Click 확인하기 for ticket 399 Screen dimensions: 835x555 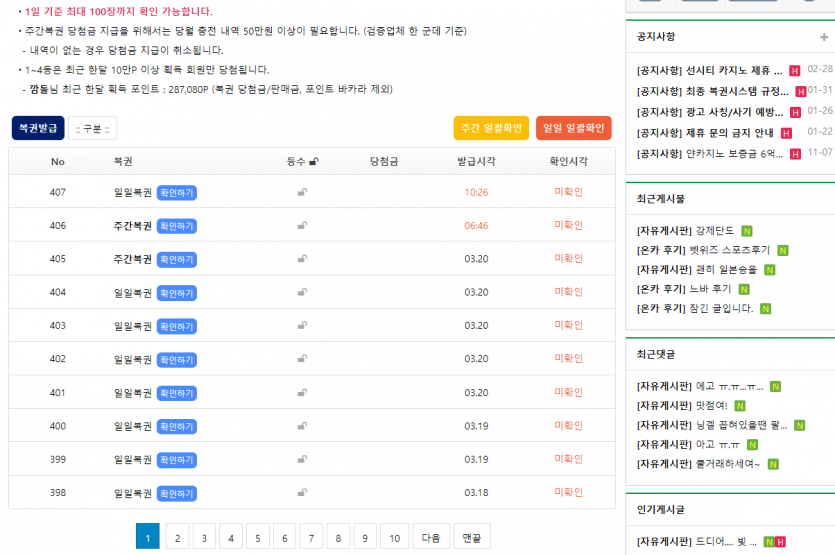(x=177, y=460)
